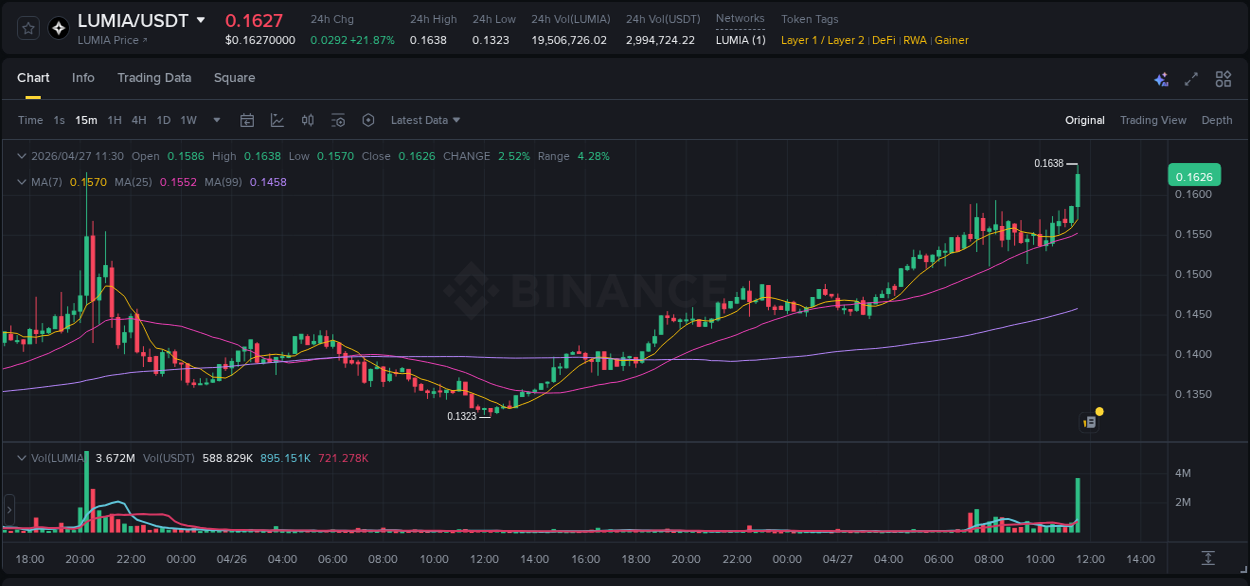Click the 0.1638 high price marker
The width and height of the screenshot is (1250, 586).
tap(1049, 163)
